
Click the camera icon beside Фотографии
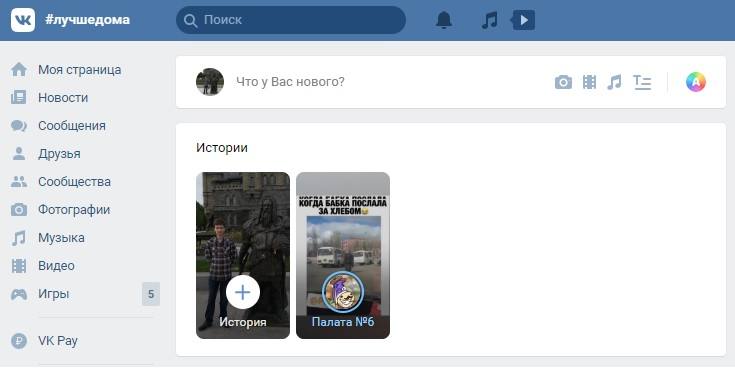[19, 210]
